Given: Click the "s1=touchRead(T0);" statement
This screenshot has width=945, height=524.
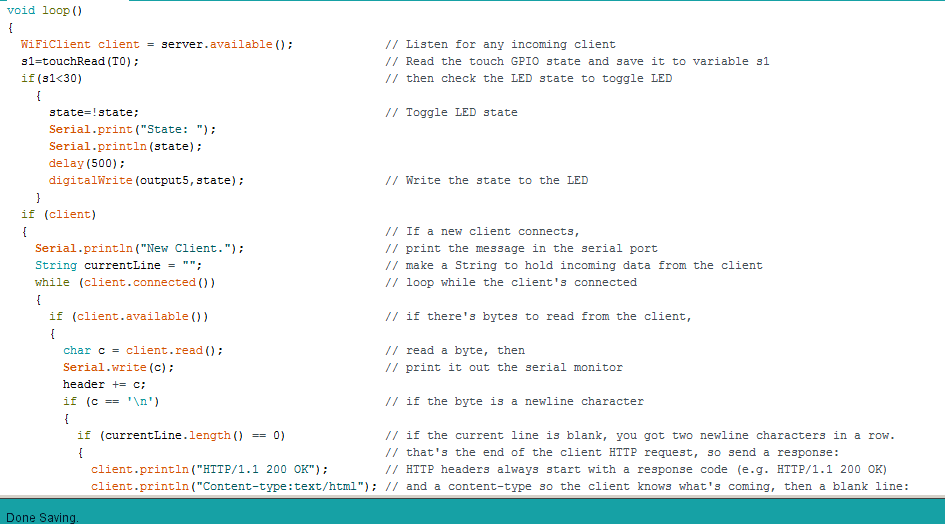Looking at the screenshot, I should (x=80, y=61).
